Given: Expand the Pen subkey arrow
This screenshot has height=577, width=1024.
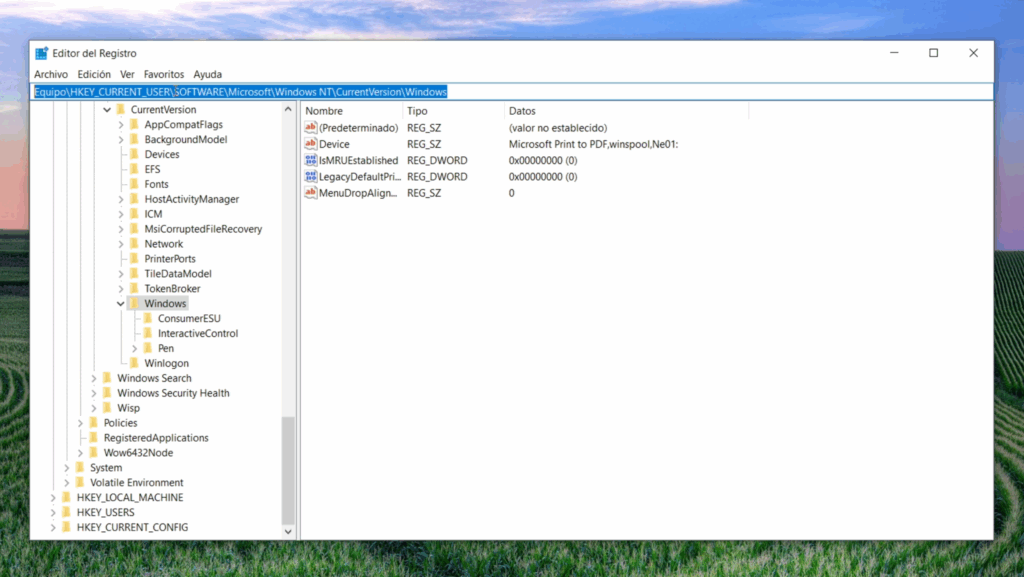Looking at the screenshot, I should pos(135,349).
